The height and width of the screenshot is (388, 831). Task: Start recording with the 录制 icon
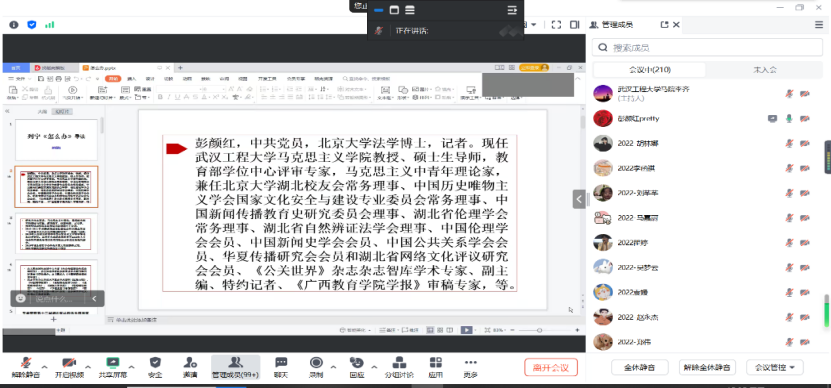click(x=316, y=363)
